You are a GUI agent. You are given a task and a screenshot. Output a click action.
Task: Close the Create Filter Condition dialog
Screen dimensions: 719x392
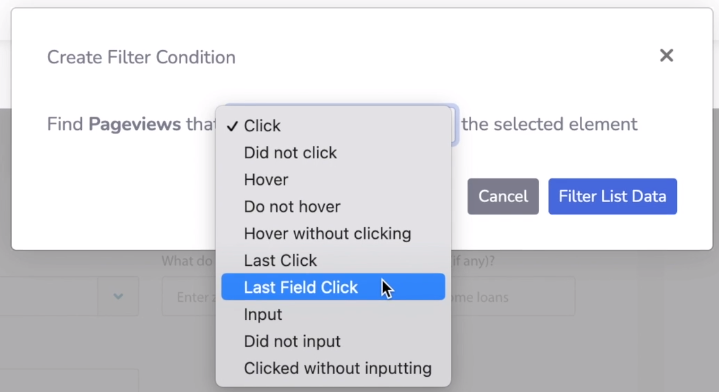pos(666,55)
